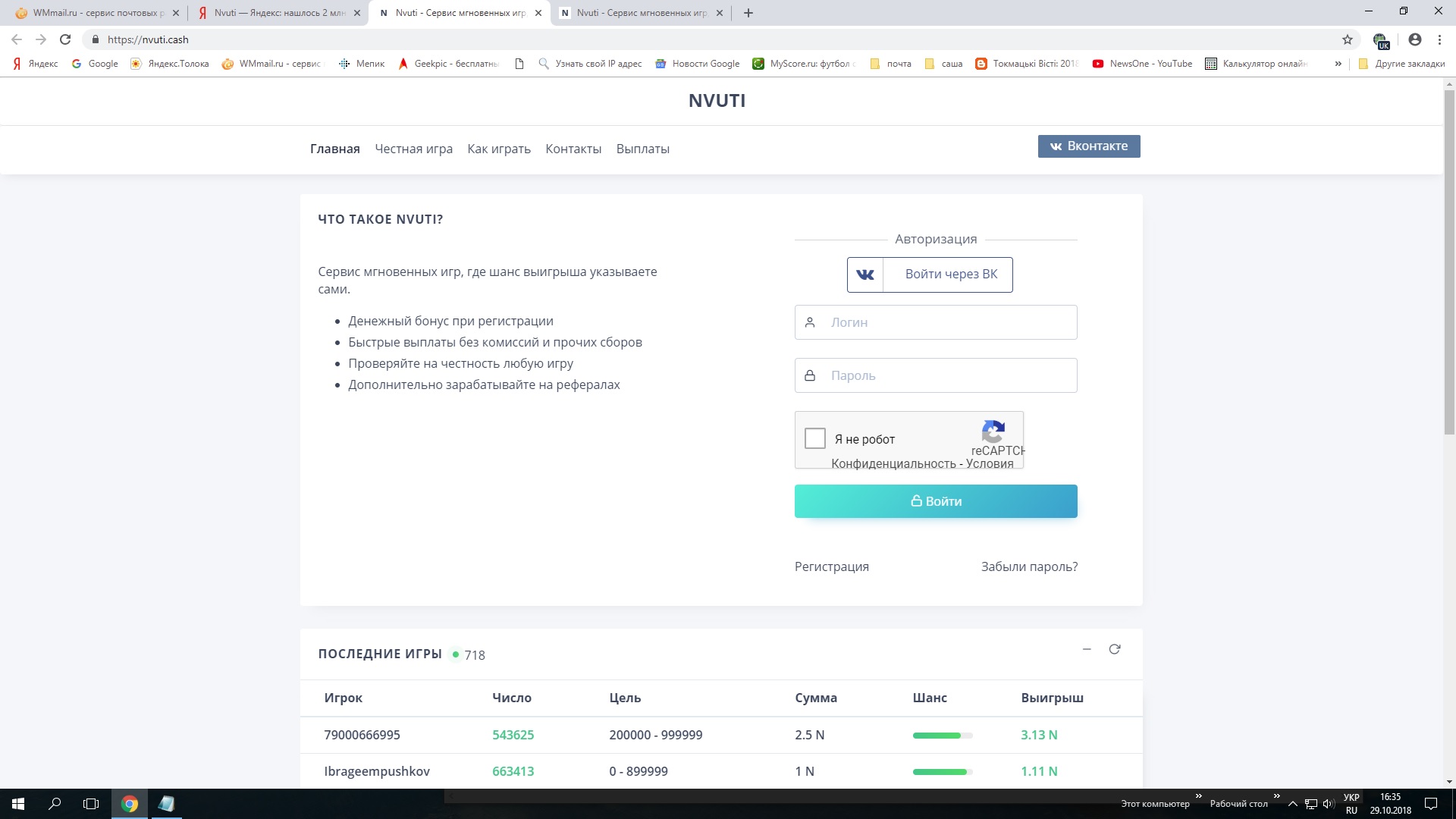
Task: Collapse the Последние игры panel
Action: [1087, 649]
